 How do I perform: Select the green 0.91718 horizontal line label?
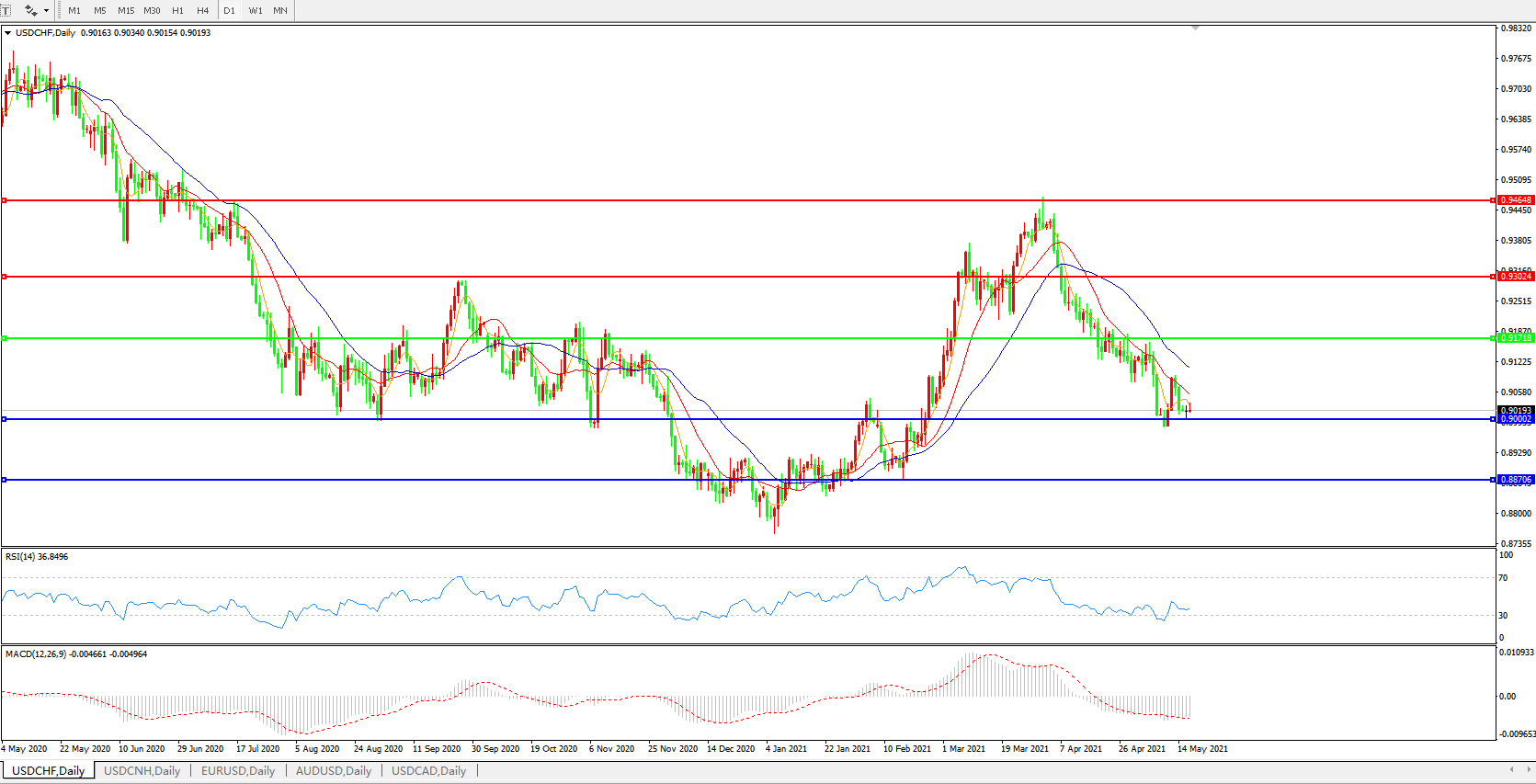[x=1515, y=338]
